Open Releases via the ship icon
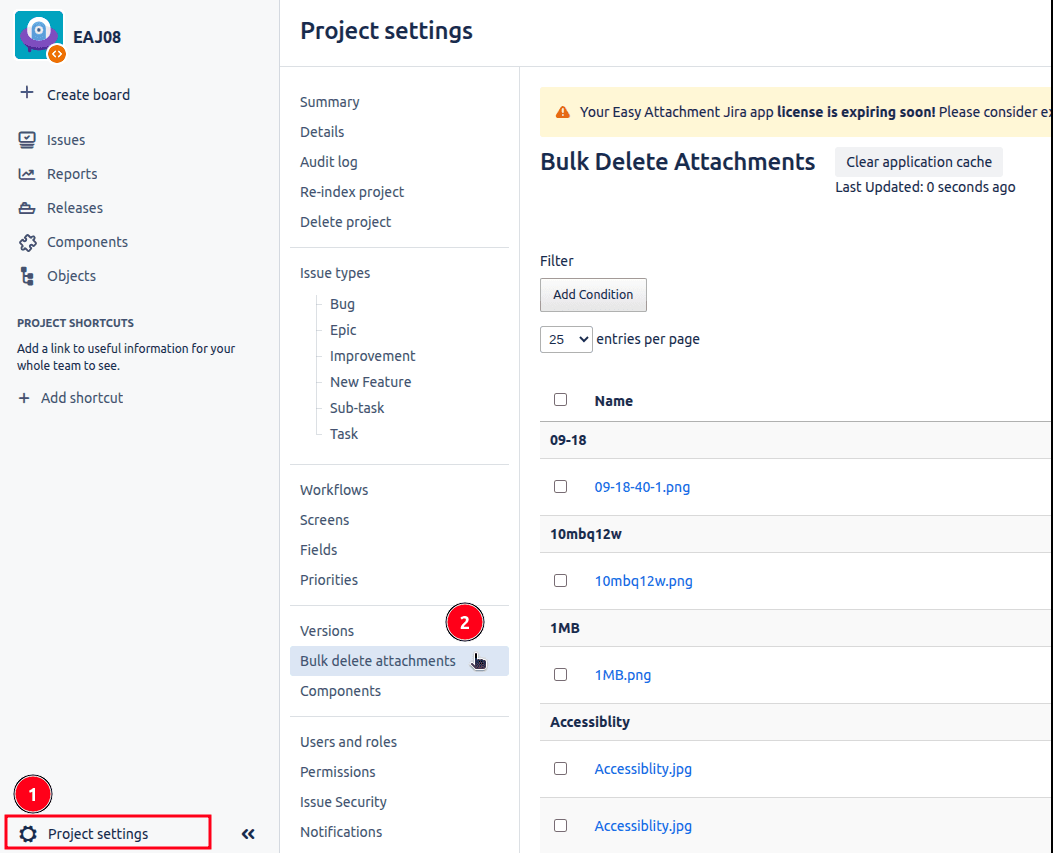The width and height of the screenshot is (1053, 853). click(x=28, y=208)
